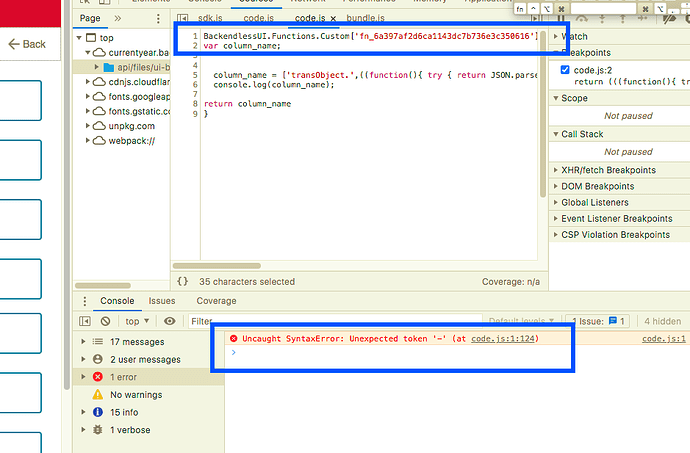Select the 15 info row
690x453 pixels.
pos(149,412)
